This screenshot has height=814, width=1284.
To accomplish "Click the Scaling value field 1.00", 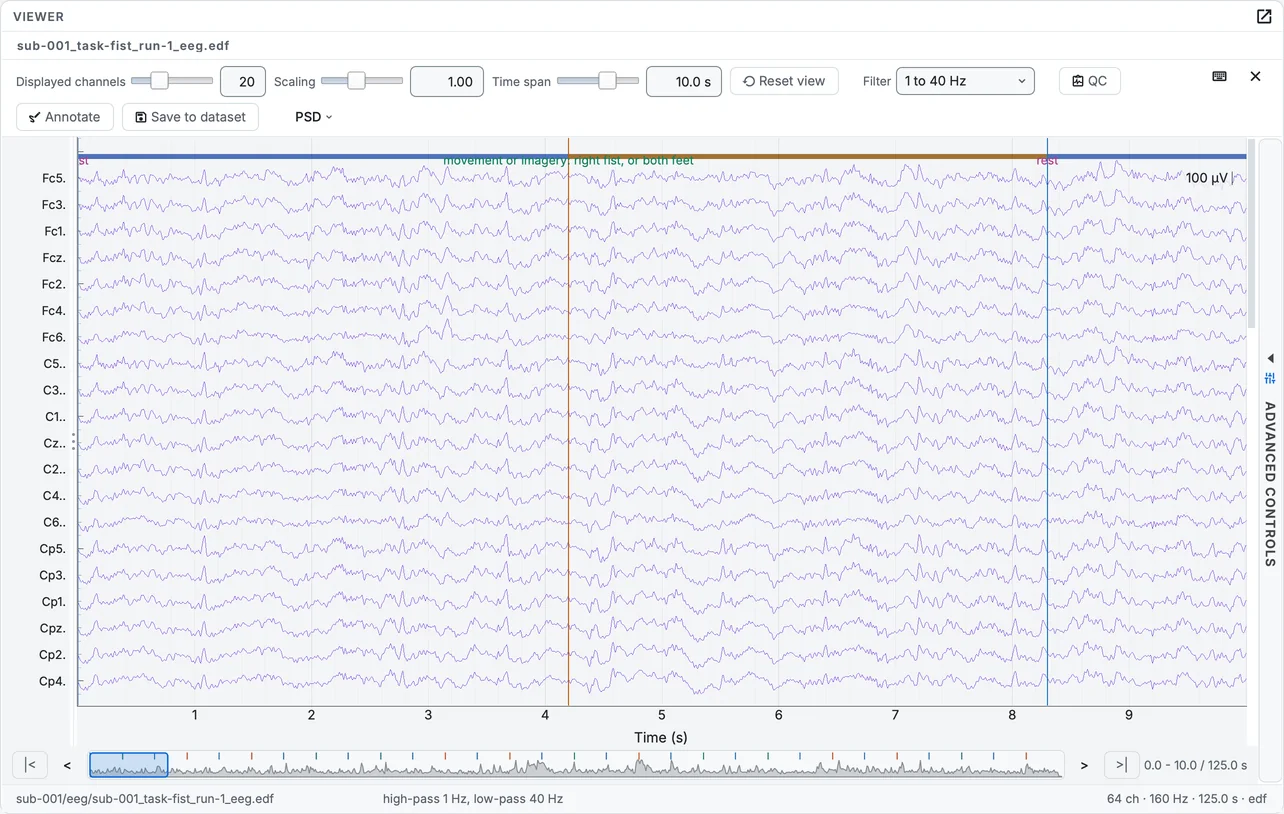I will pyautogui.click(x=447, y=81).
